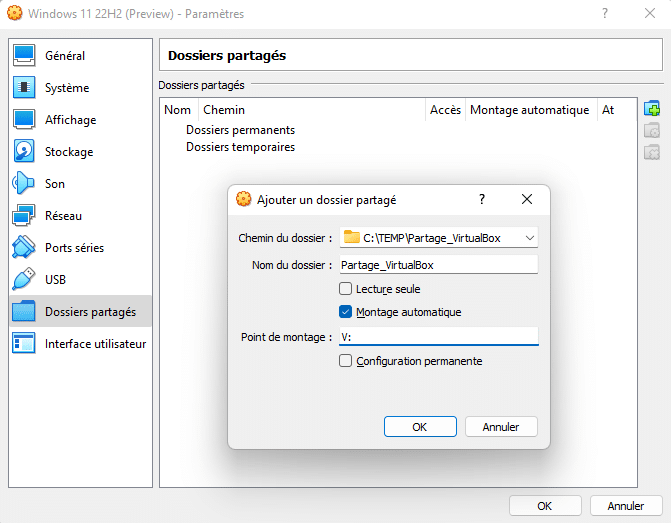
Task: Click the Point de montage field
Action: (x=438, y=337)
